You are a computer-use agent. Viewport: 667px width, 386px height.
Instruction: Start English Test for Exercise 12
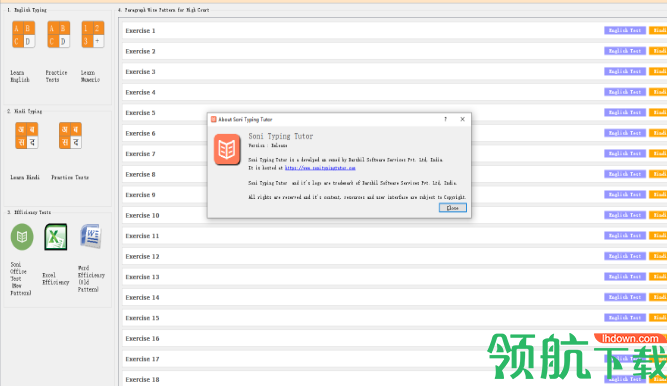click(625, 256)
